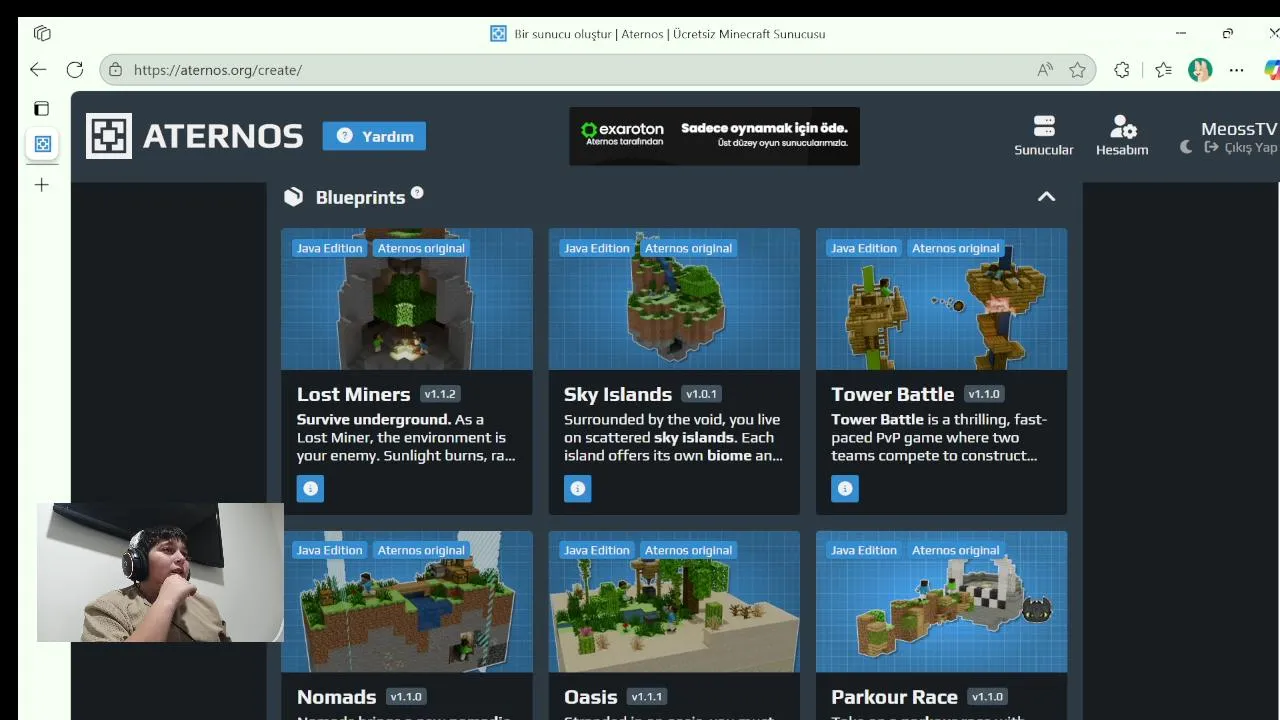
Task: Click the Sky Islands title
Action: (x=617, y=394)
